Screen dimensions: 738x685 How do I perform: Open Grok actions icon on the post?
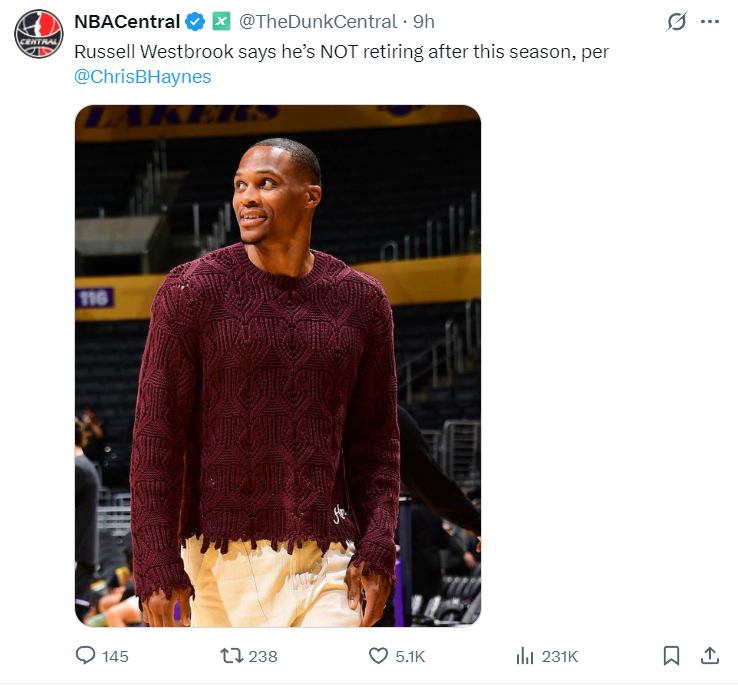click(x=677, y=21)
